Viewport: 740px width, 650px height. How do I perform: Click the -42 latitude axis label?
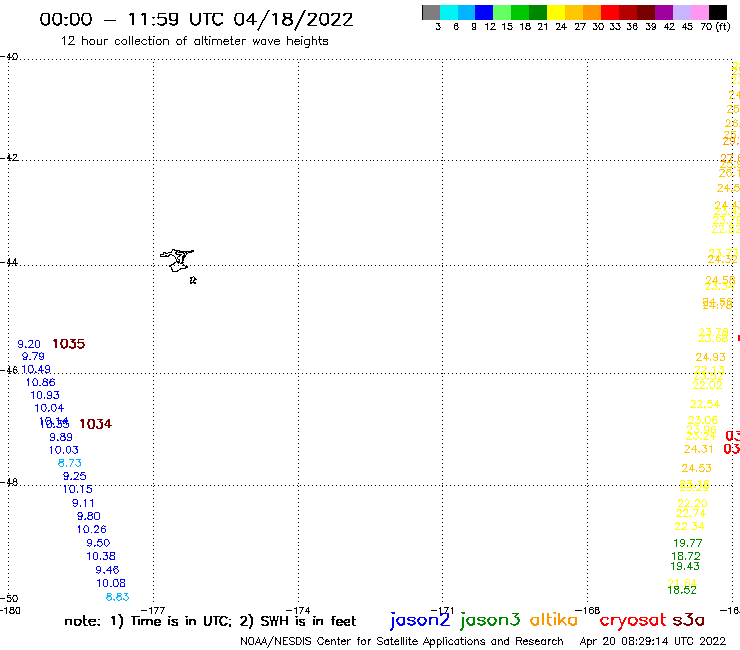pyautogui.click(x=9, y=157)
